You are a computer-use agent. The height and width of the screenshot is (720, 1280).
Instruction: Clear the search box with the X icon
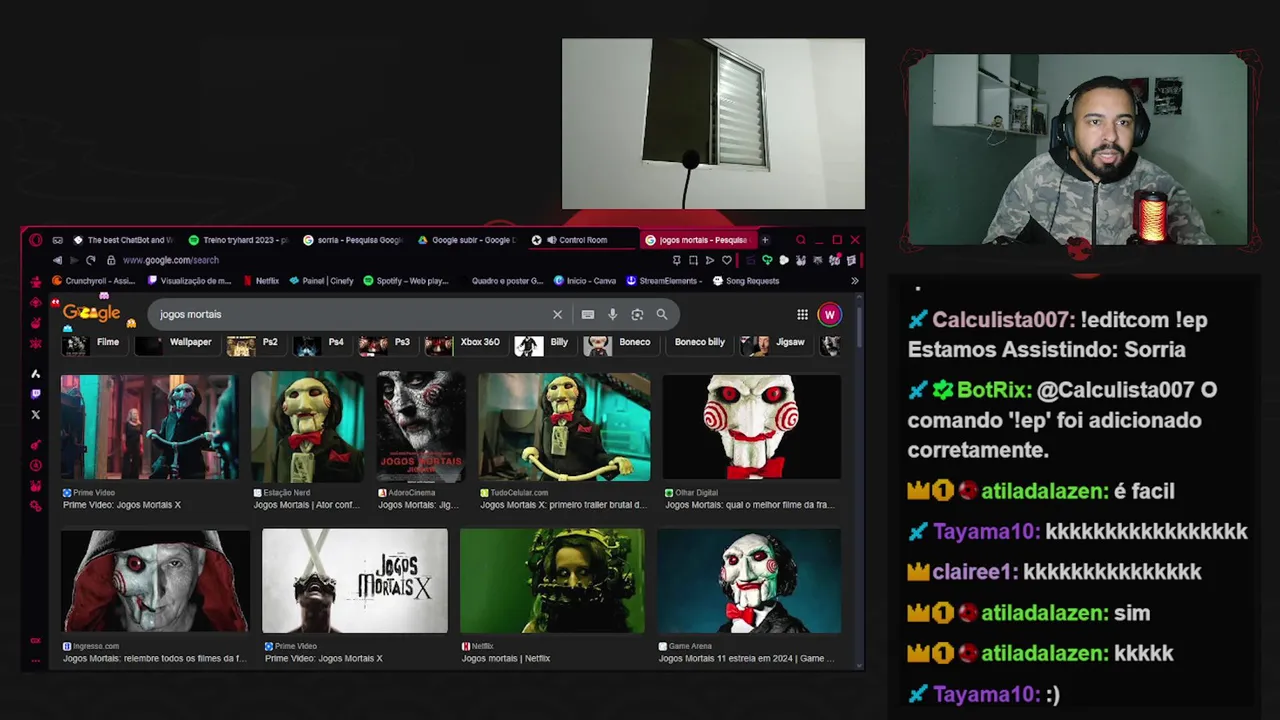click(x=558, y=314)
